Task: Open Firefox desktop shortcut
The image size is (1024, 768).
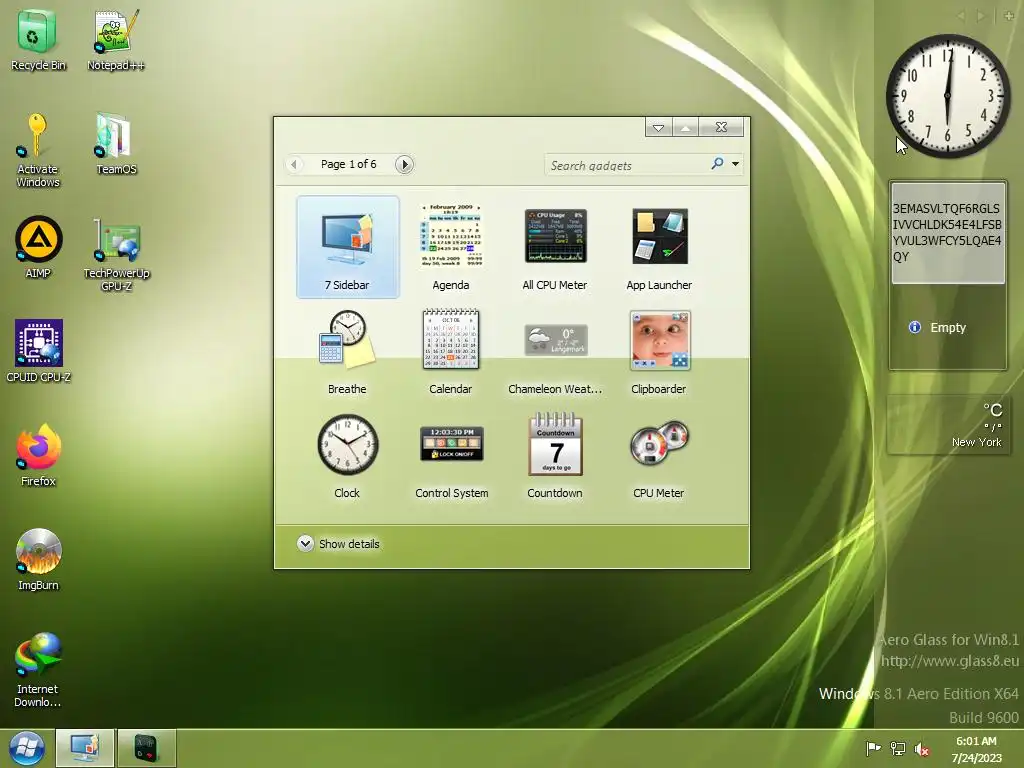Action: [x=38, y=455]
